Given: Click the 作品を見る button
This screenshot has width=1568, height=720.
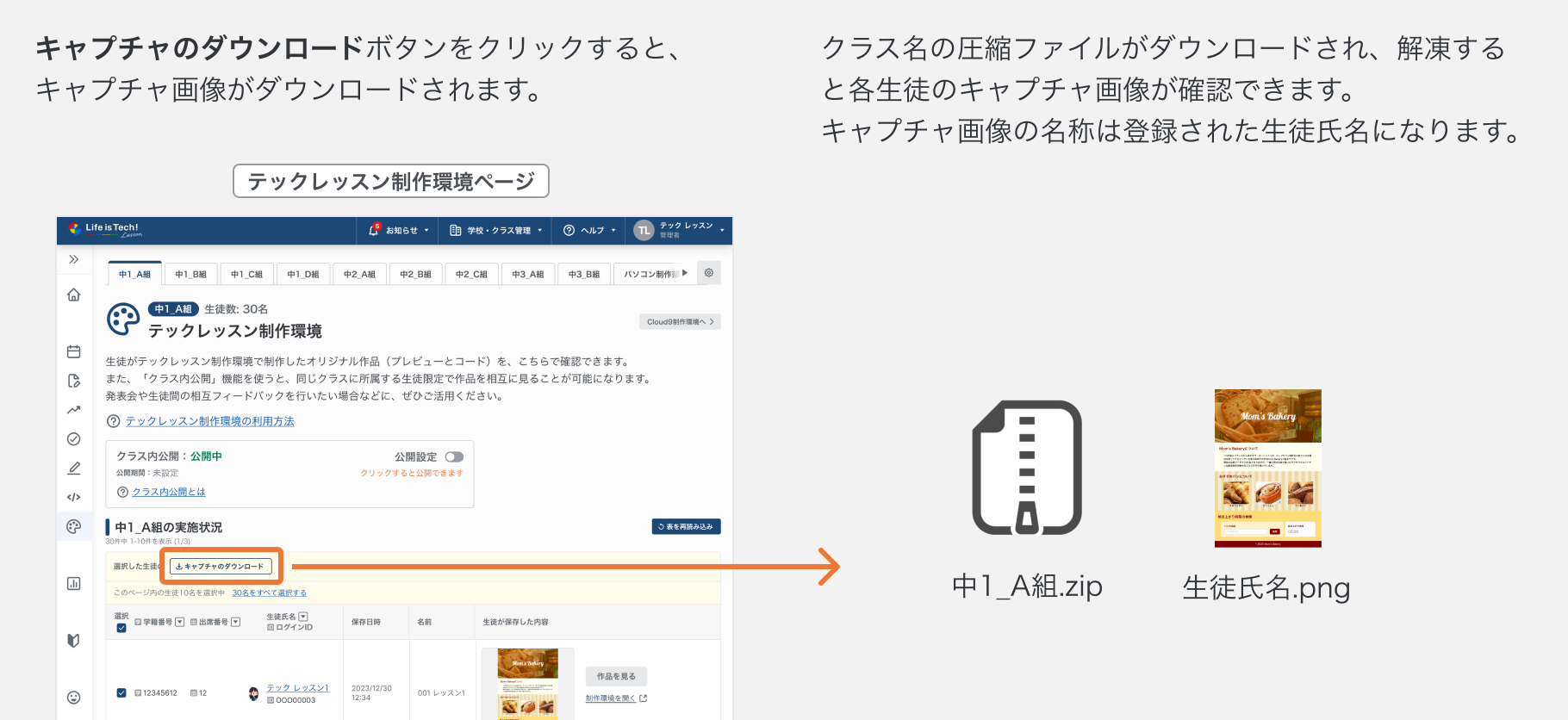Looking at the screenshot, I should [x=617, y=676].
